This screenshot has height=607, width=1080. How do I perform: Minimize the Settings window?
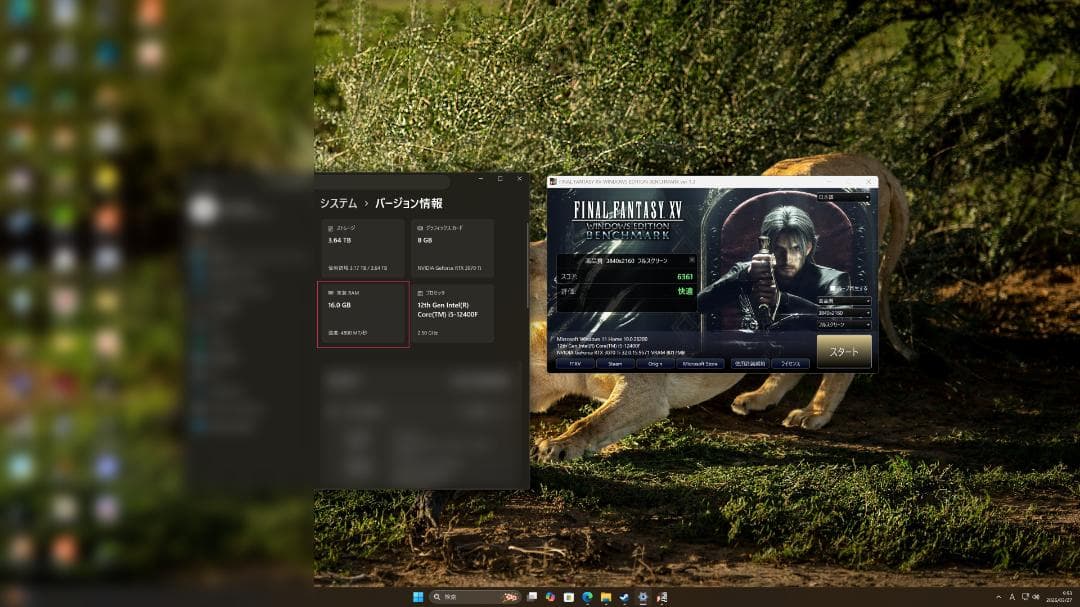pyautogui.click(x=481, y=178)
